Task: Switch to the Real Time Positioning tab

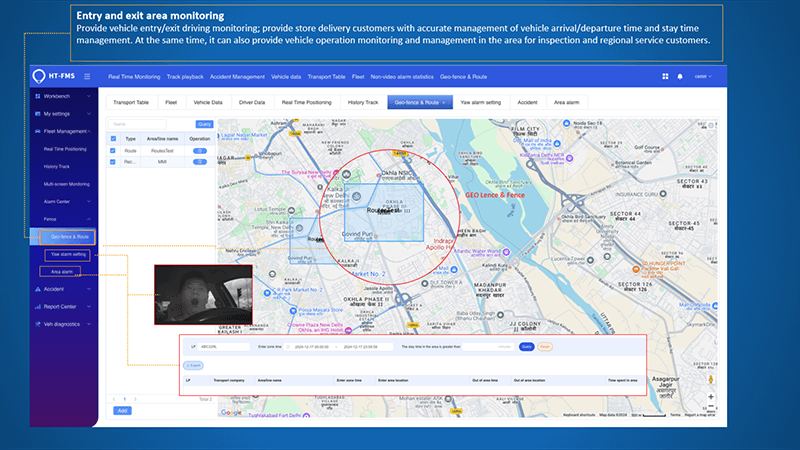Action: (x=307, y=103)
